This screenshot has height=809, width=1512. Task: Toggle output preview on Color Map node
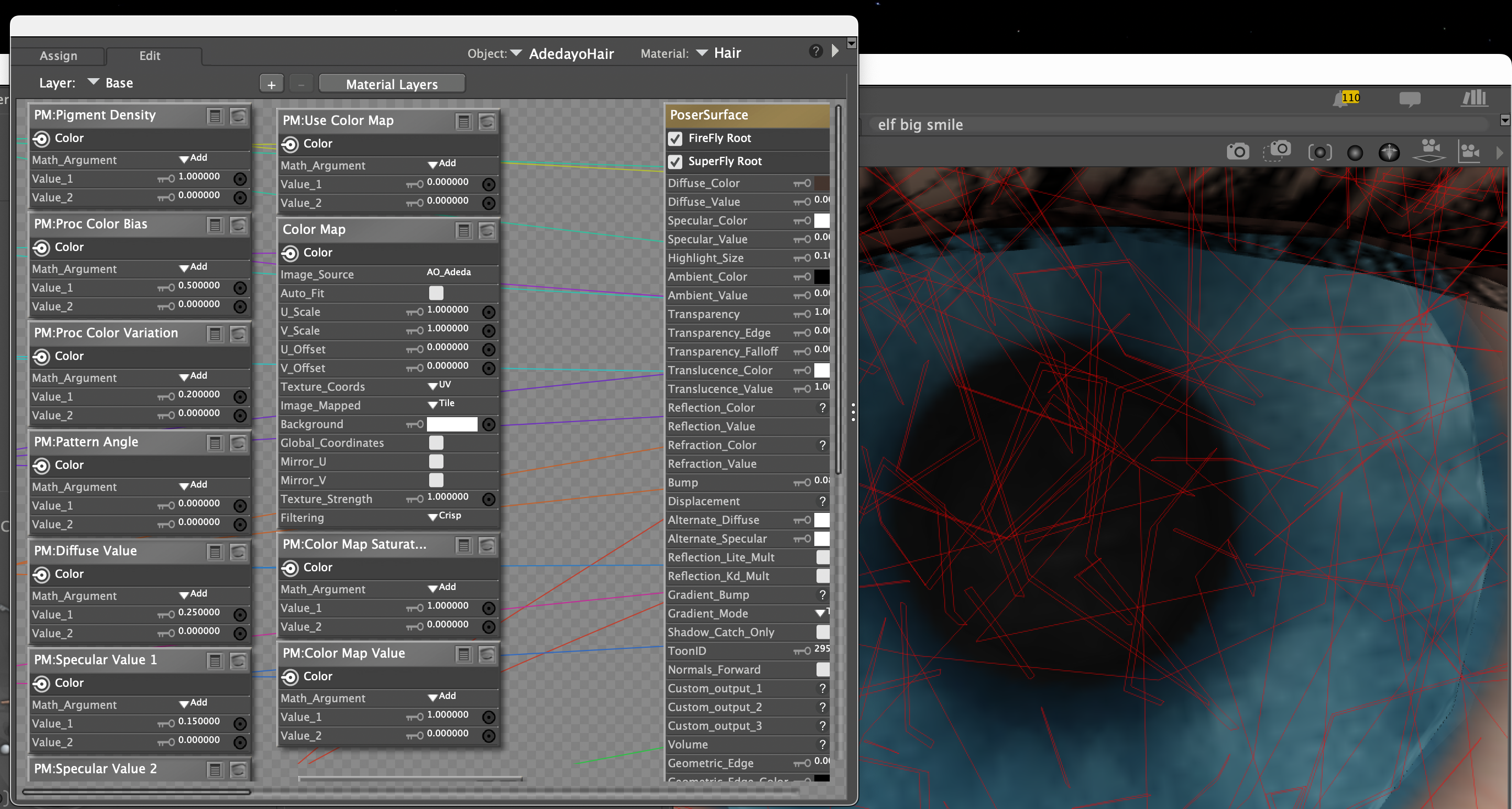(x=487, y=230)
